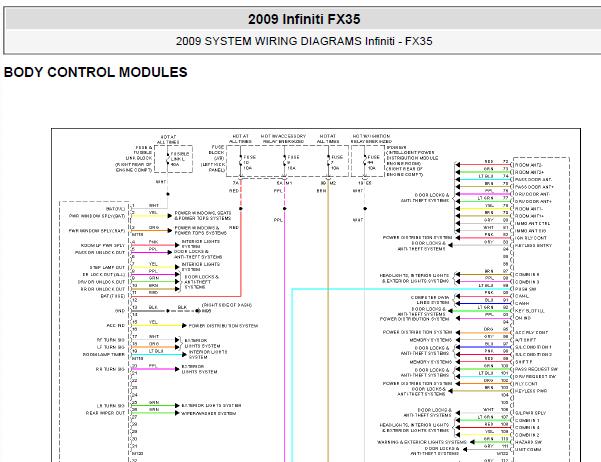Click the 'HOT IN ACCESSORY' relay header text
The width and height of the screenshot is (601, 462).
pos(283,136)
